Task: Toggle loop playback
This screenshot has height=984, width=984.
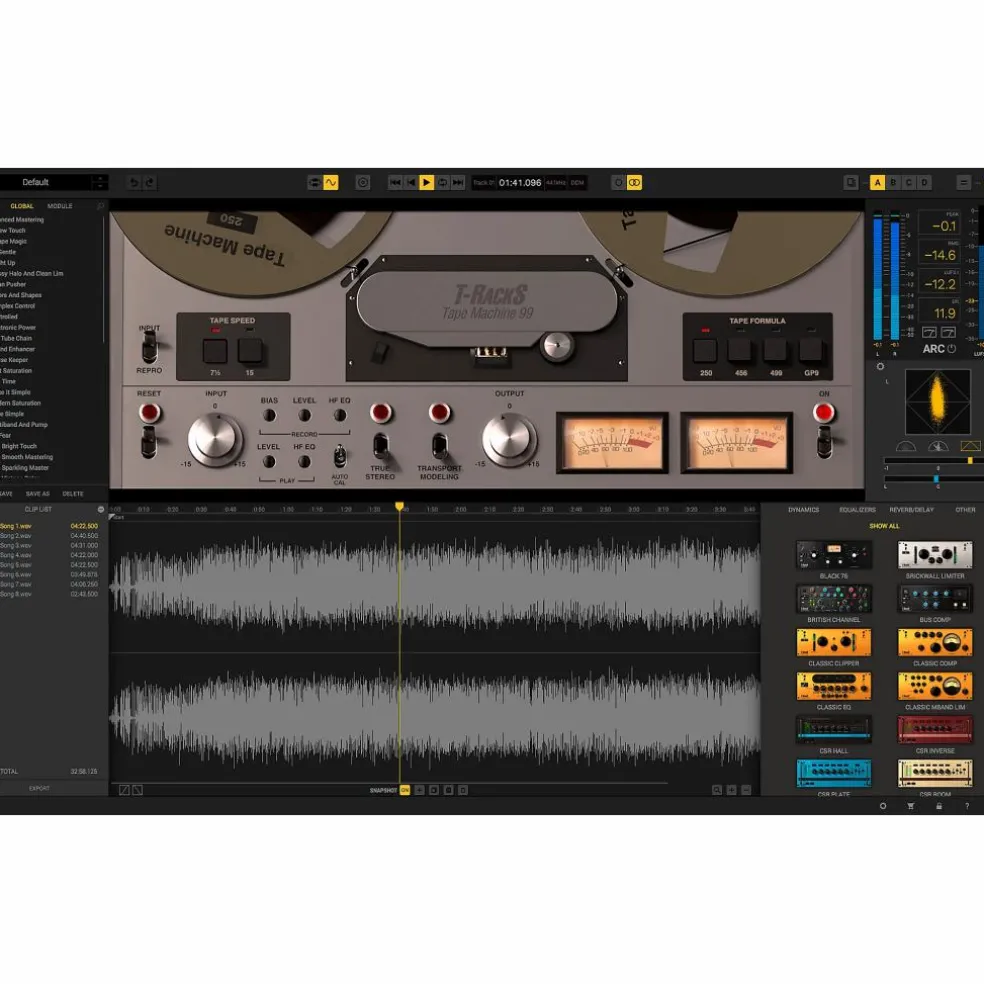Action: tap(442, 183)
